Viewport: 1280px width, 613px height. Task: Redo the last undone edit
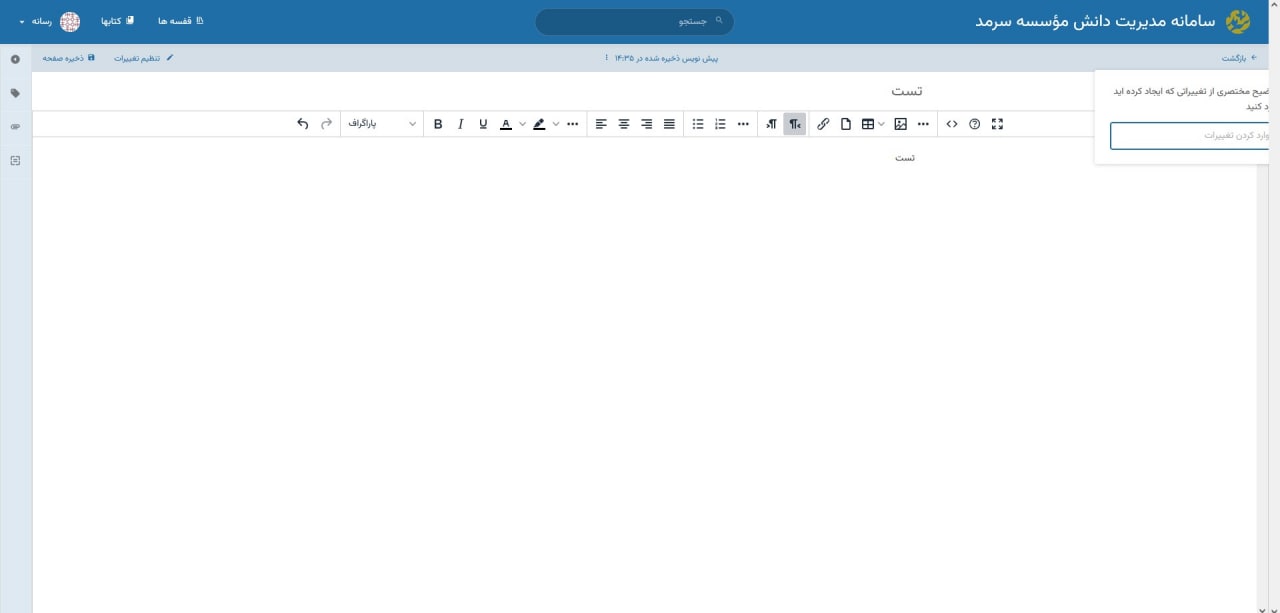pos(326,124)
